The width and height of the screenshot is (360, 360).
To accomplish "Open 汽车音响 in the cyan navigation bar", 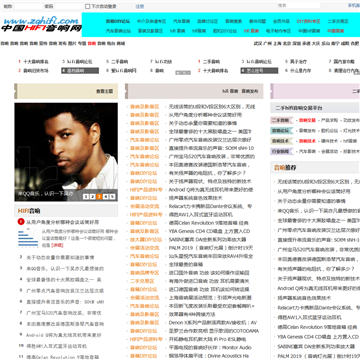I will (x=181, y=21).
